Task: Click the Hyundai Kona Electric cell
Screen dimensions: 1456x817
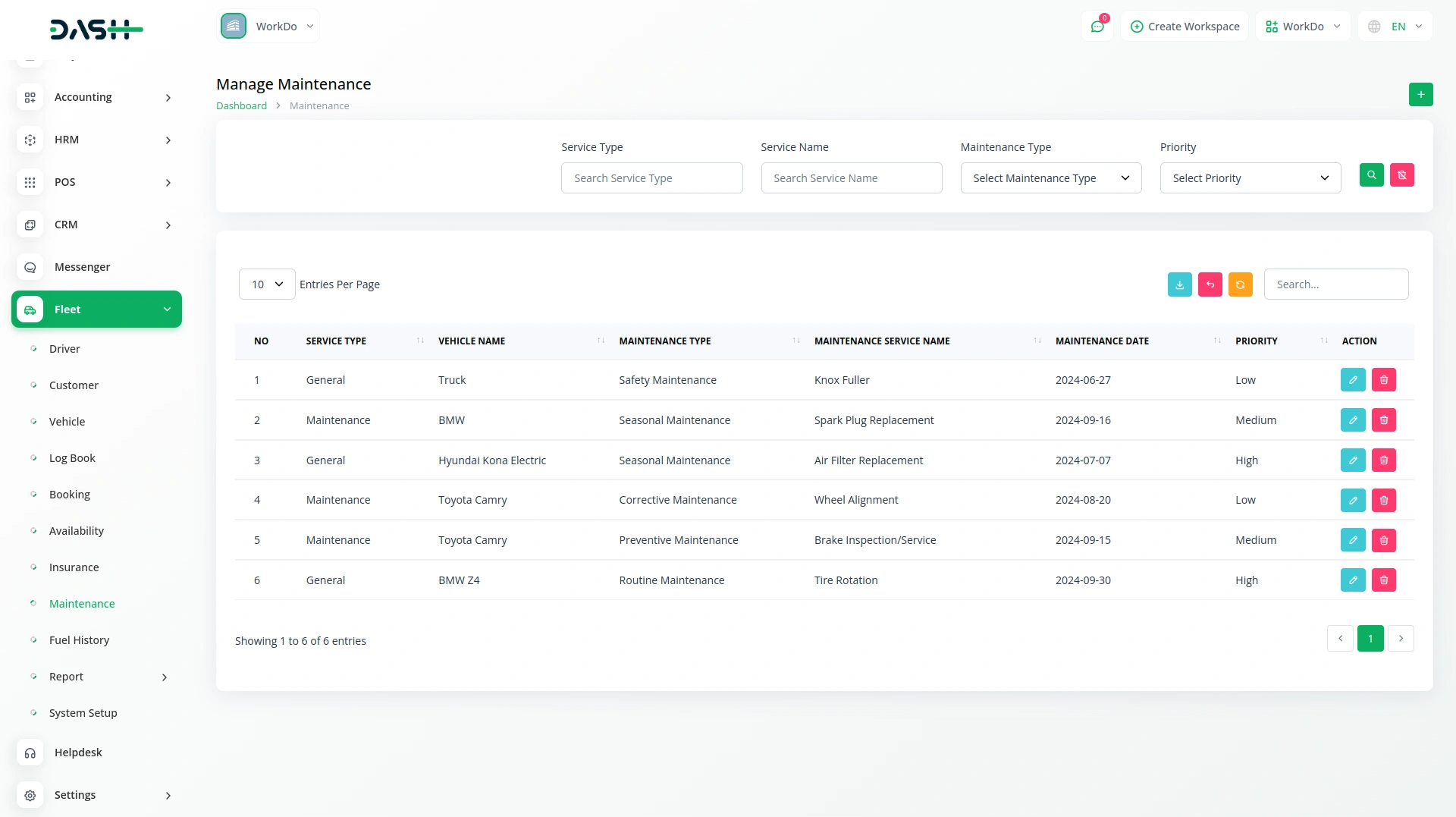Action: [491, 460]
